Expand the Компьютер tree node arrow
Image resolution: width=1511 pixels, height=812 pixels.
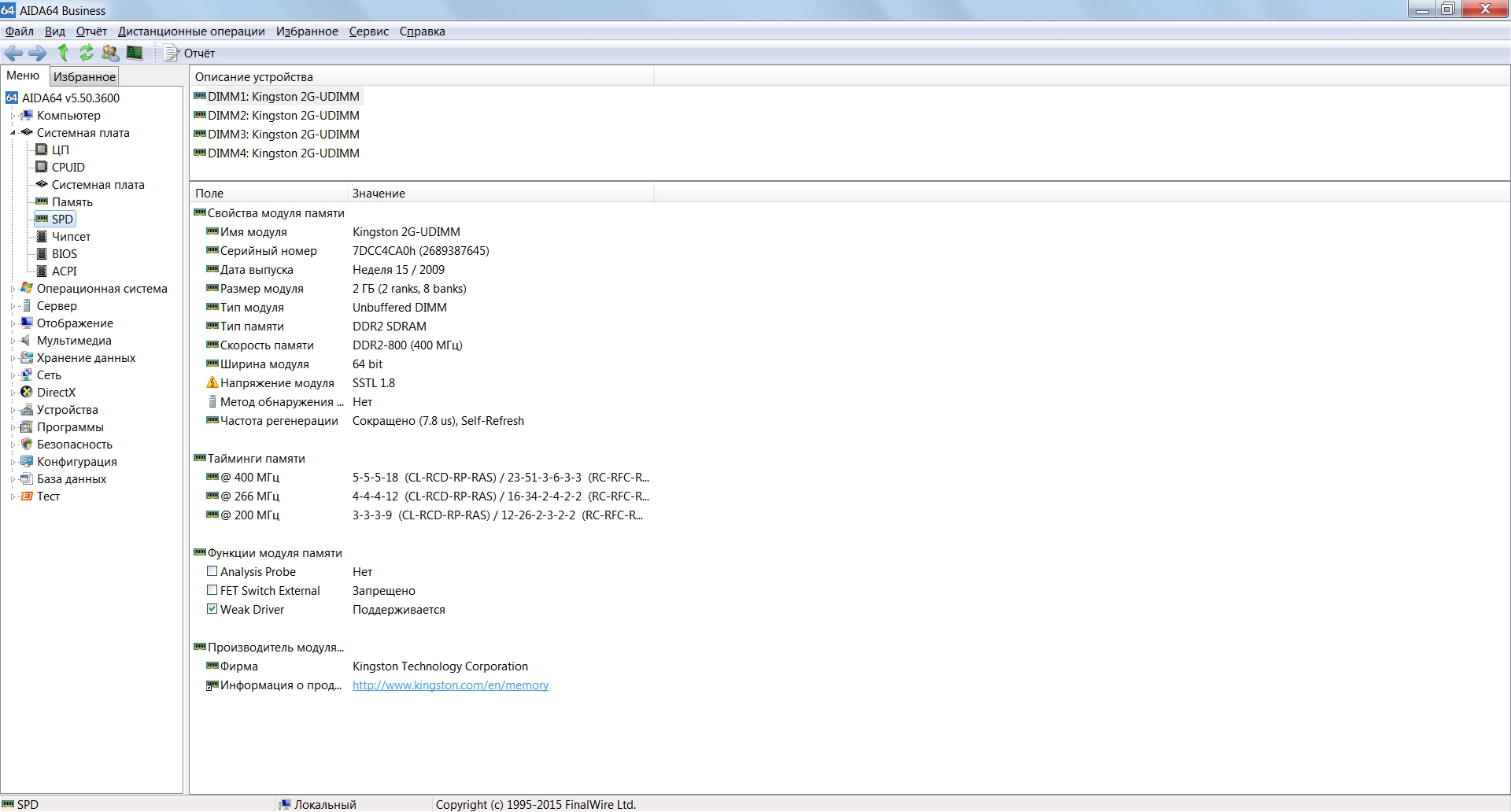coord(13,116)
